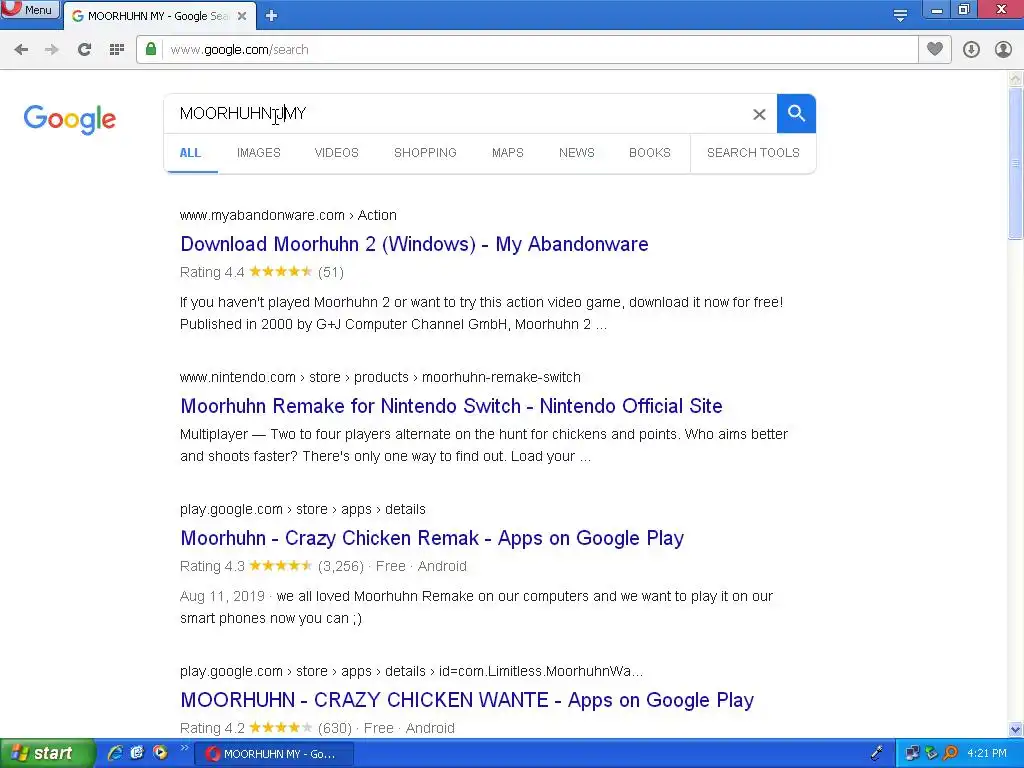
Task: Launch Windows Media Player from quick launch
Action: [x=160, y=753]
